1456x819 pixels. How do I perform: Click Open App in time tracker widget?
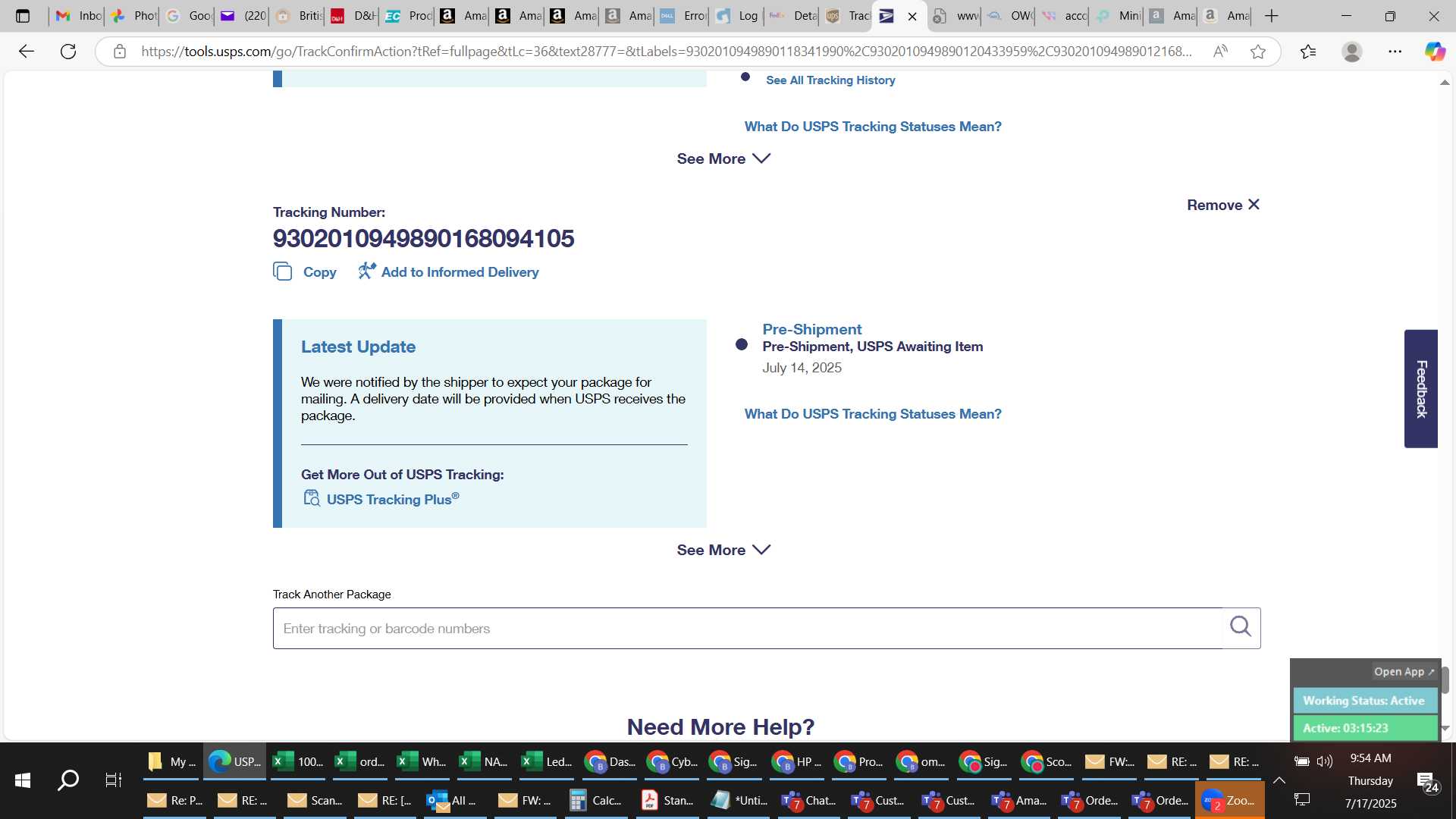[x=1404, y=672]
